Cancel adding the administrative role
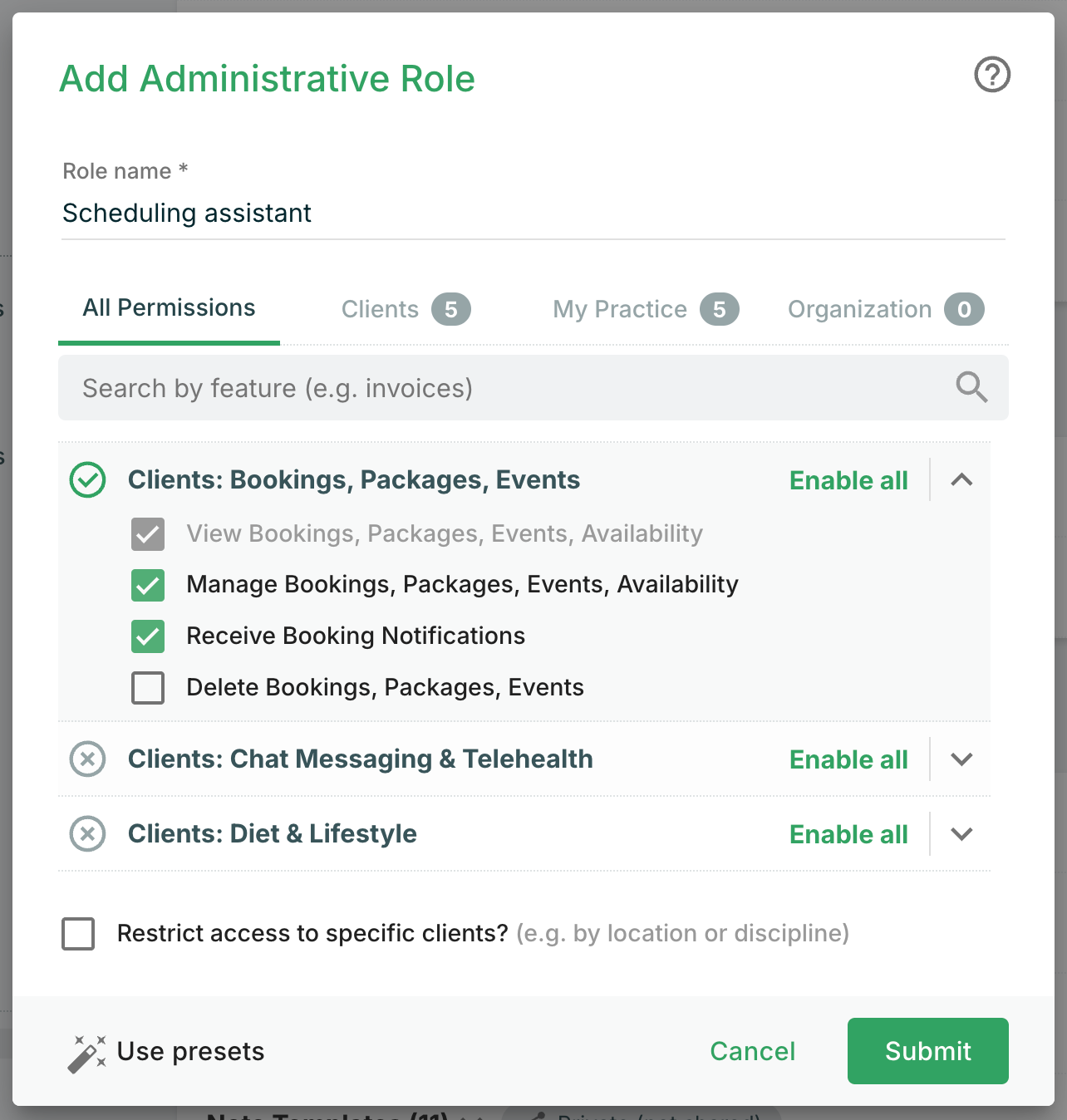The height and width of the screenshot is (1120, 1067). coord(752,1051)
